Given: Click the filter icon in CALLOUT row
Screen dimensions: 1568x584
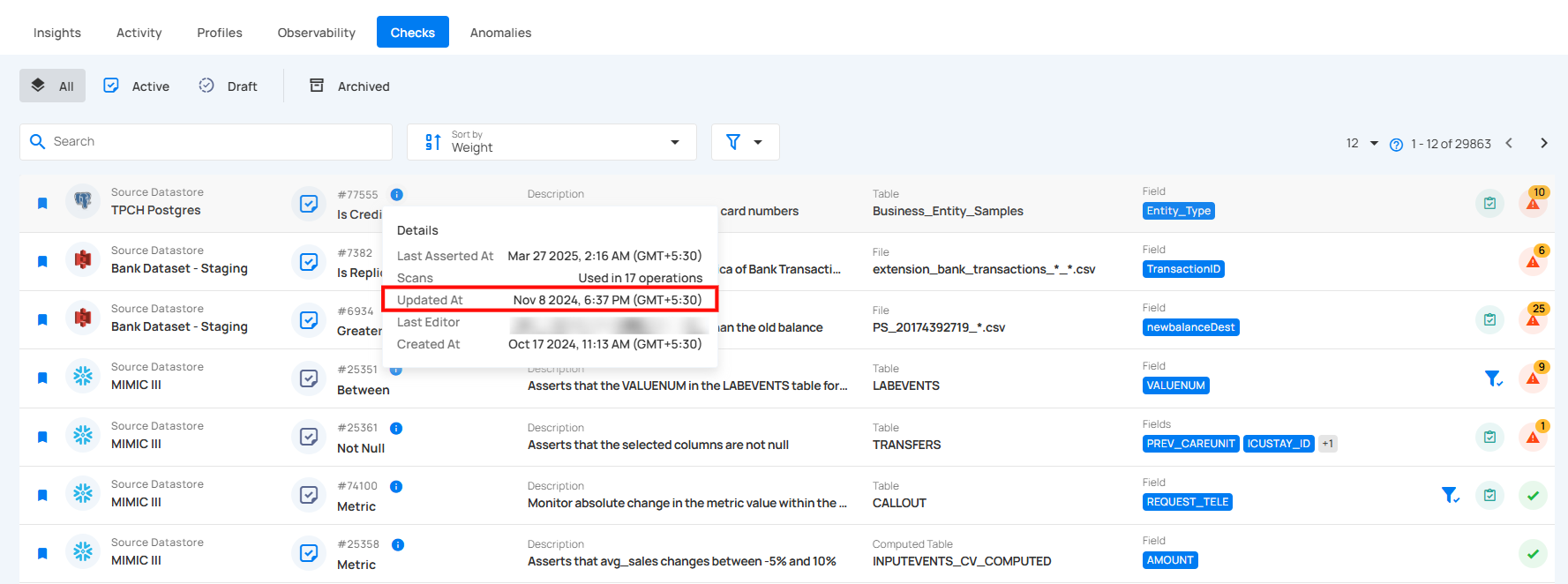Looking at the screenshot, I should tap(1450, 495).
